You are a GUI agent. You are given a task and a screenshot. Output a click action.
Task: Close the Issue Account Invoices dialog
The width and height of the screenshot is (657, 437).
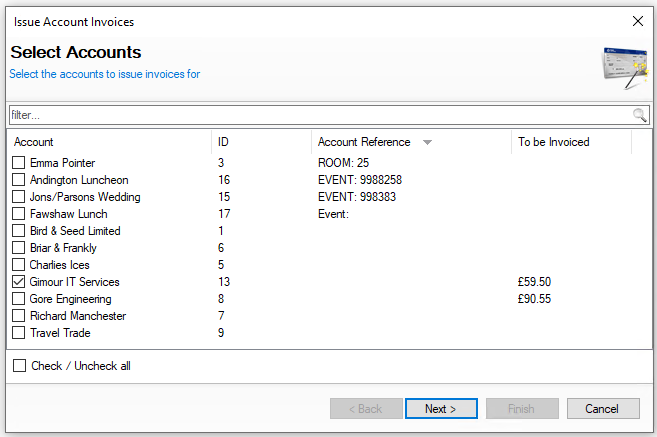pos(638,21)
